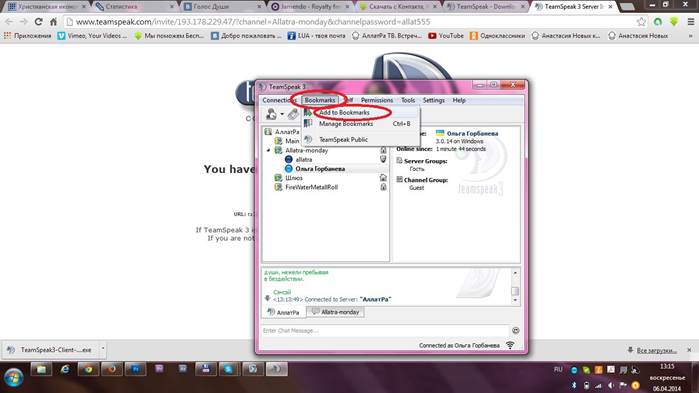
Task: Open Skype from the taskbar
Action: (229, 369)
